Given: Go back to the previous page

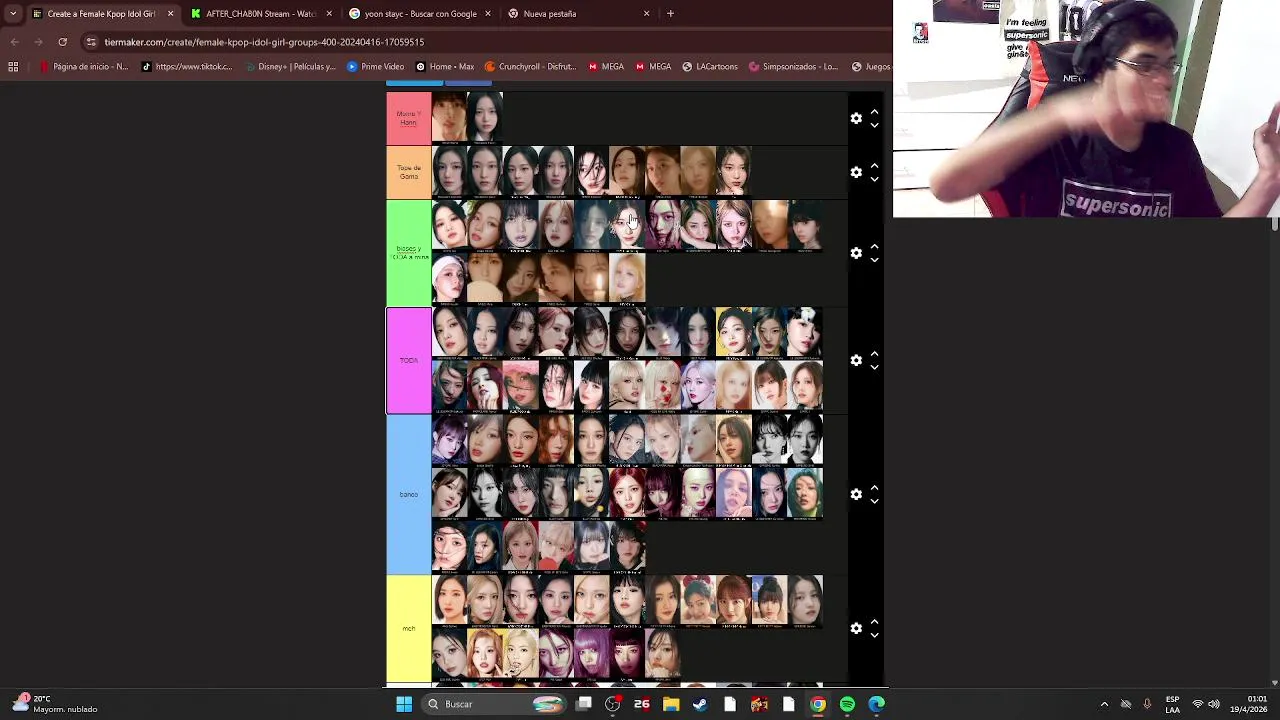Looking at the screenshot, I should point(14,42).
